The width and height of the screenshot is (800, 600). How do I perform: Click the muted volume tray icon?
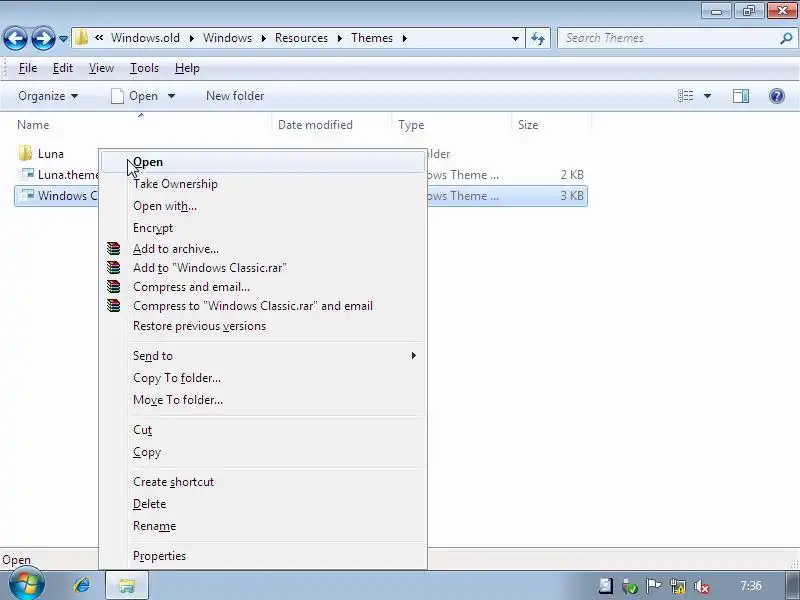click(702, 586)
